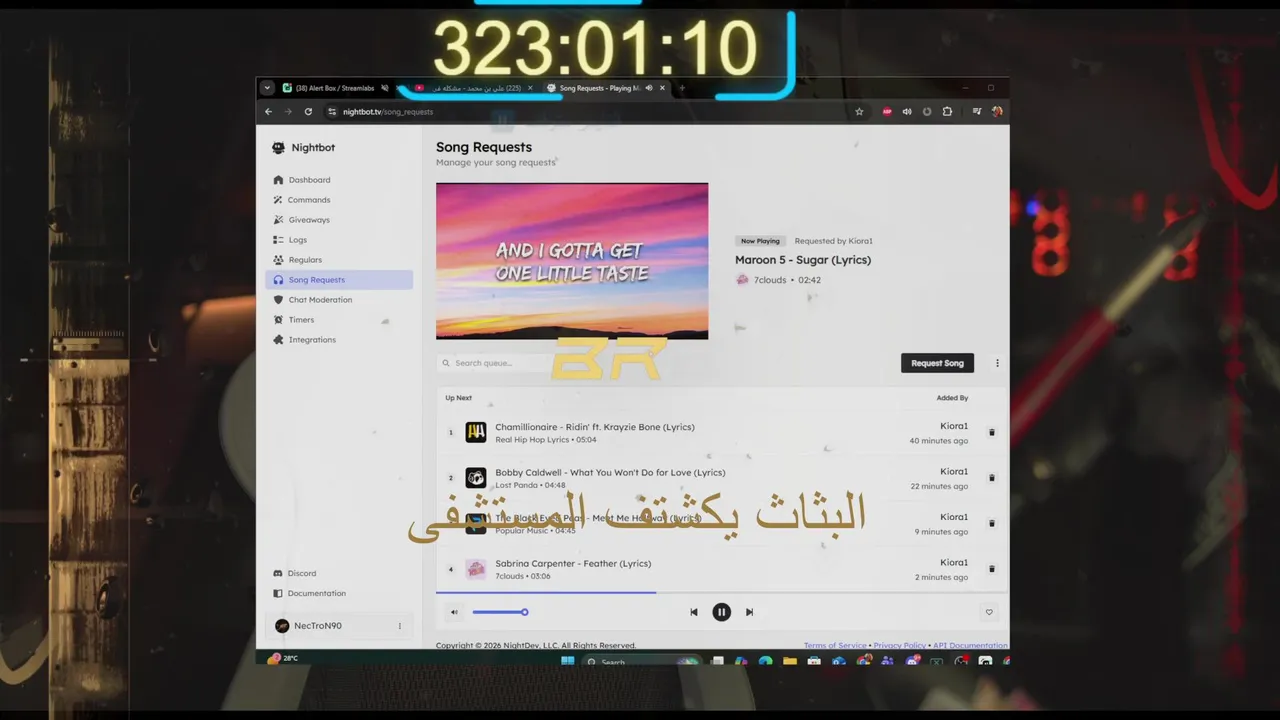
Task: Open the API Documentation link
Action: coord(970,646)
